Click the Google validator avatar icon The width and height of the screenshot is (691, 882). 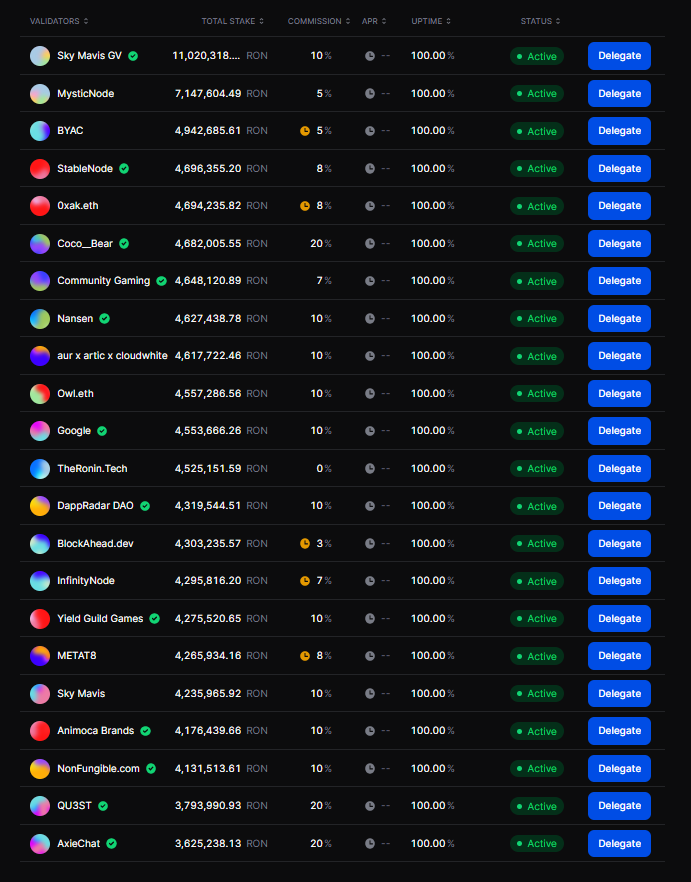coord(38,430)
